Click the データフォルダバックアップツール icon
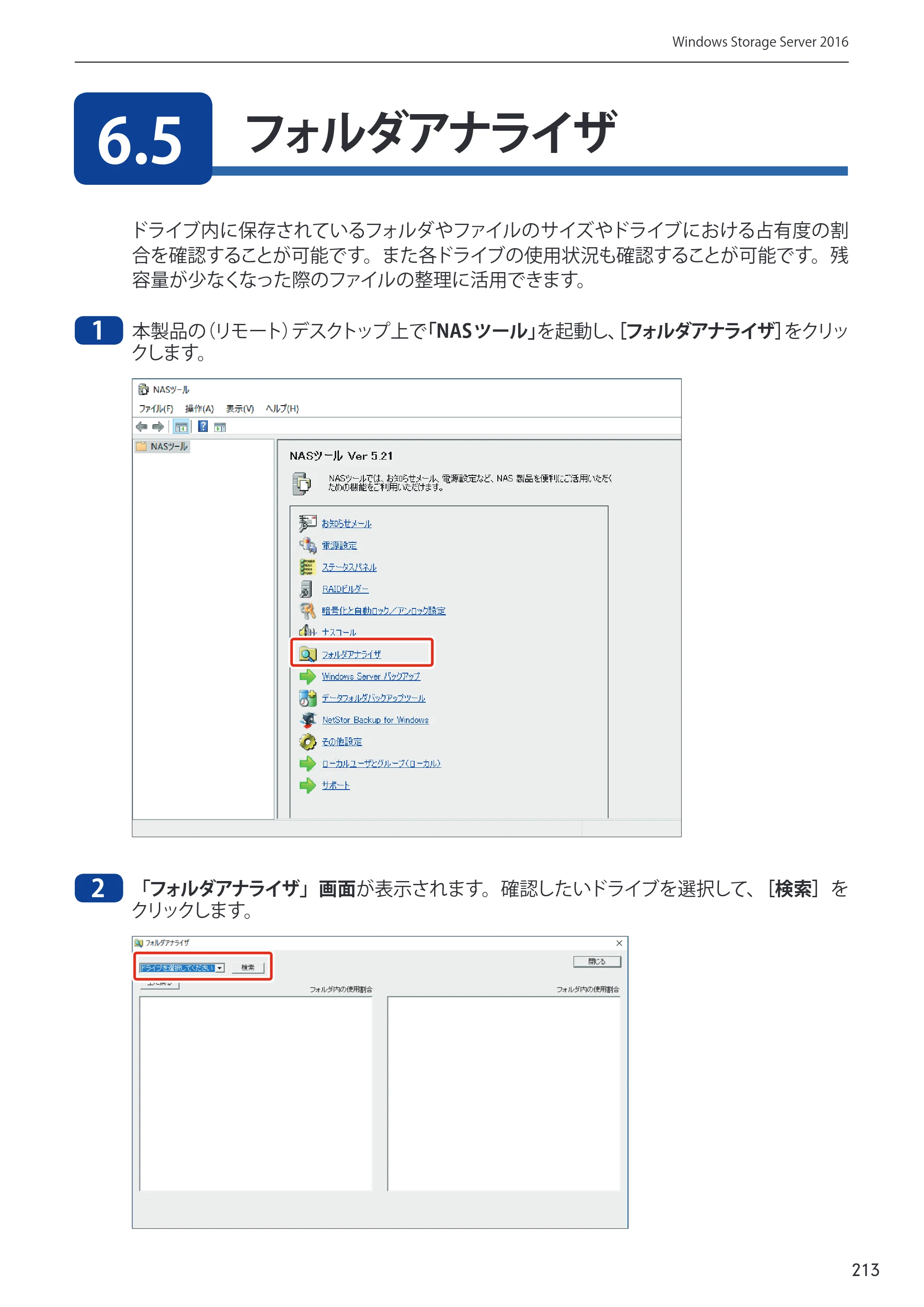 (307, 698)
